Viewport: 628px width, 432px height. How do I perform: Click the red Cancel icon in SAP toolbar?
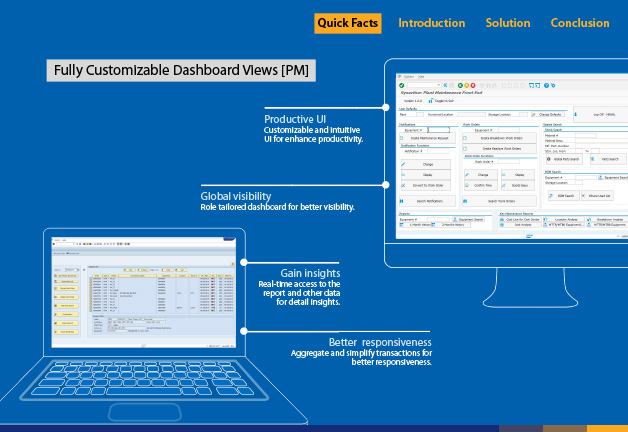(473, 86)
